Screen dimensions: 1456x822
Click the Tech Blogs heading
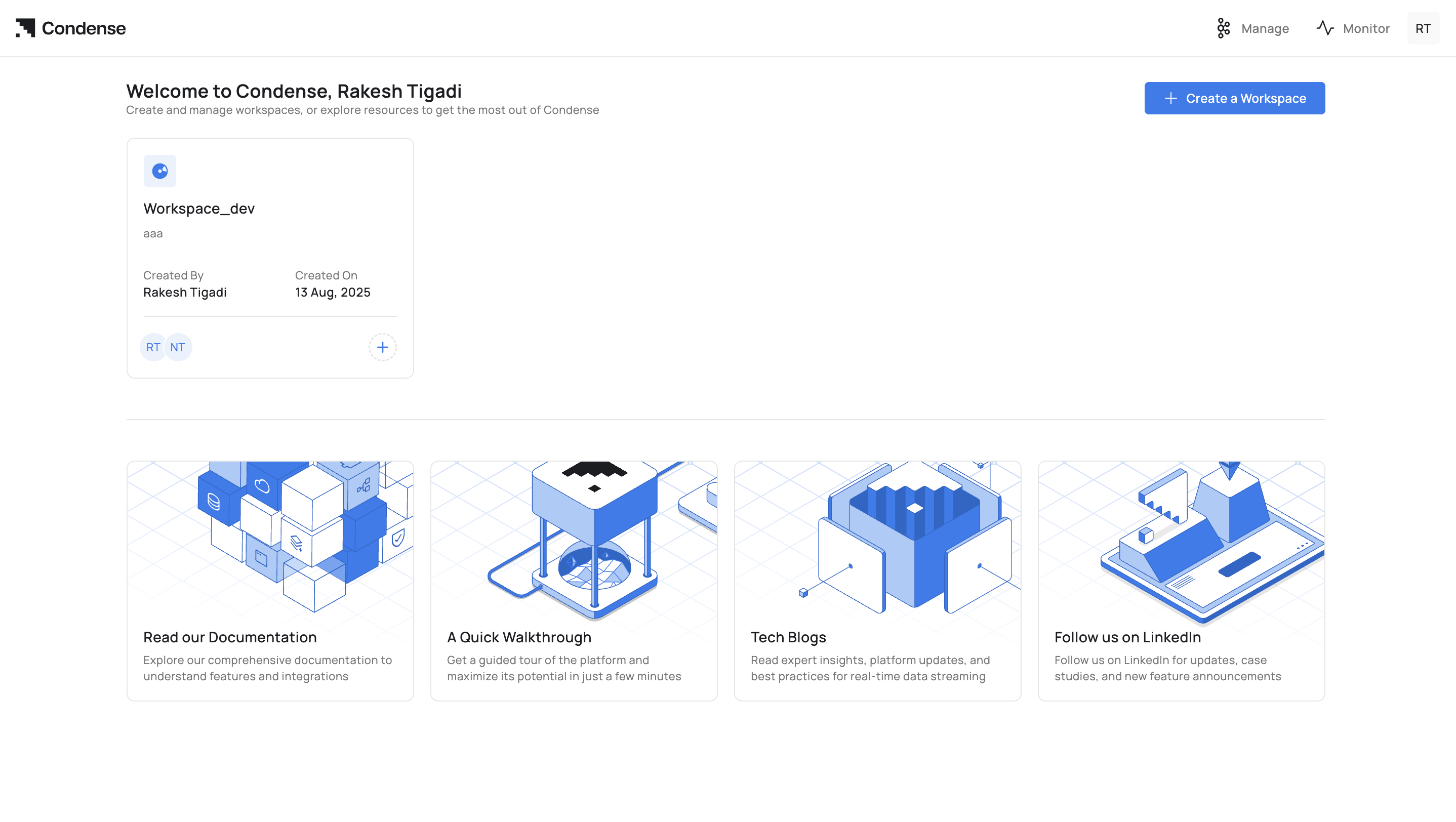(788, 637)
